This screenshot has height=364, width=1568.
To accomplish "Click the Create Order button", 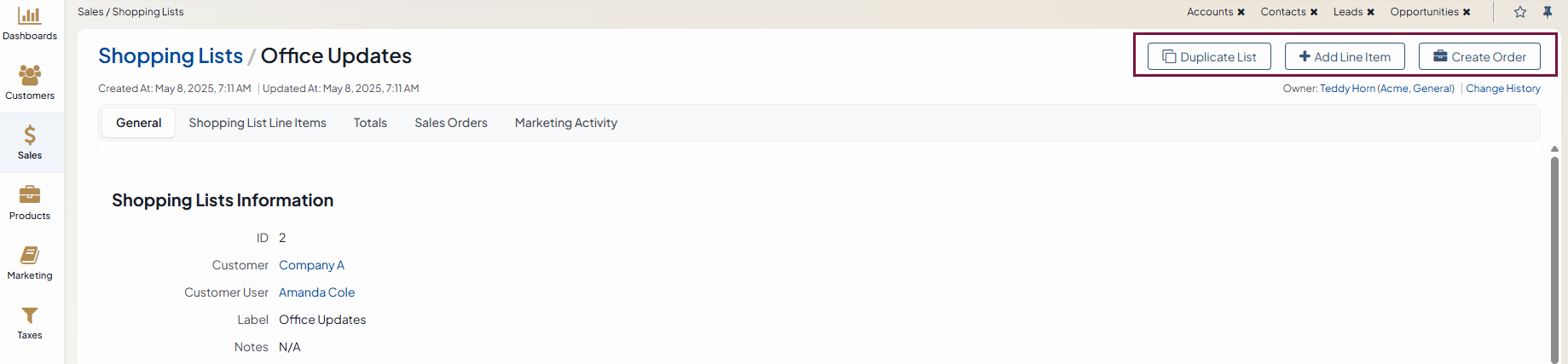I will click(x=1479, y=57).
